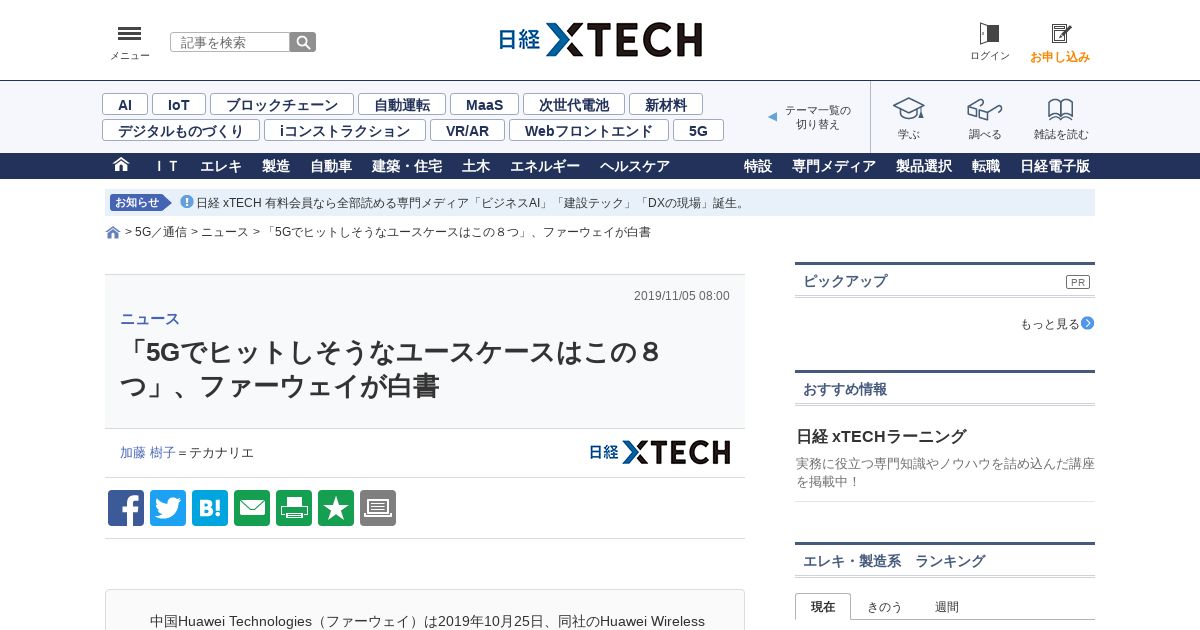Viewport: 1200px width, 630px height.
Task: Click the もっと見る blue arrow icon
Action: pyautogui.click(x=1088, y=323)
